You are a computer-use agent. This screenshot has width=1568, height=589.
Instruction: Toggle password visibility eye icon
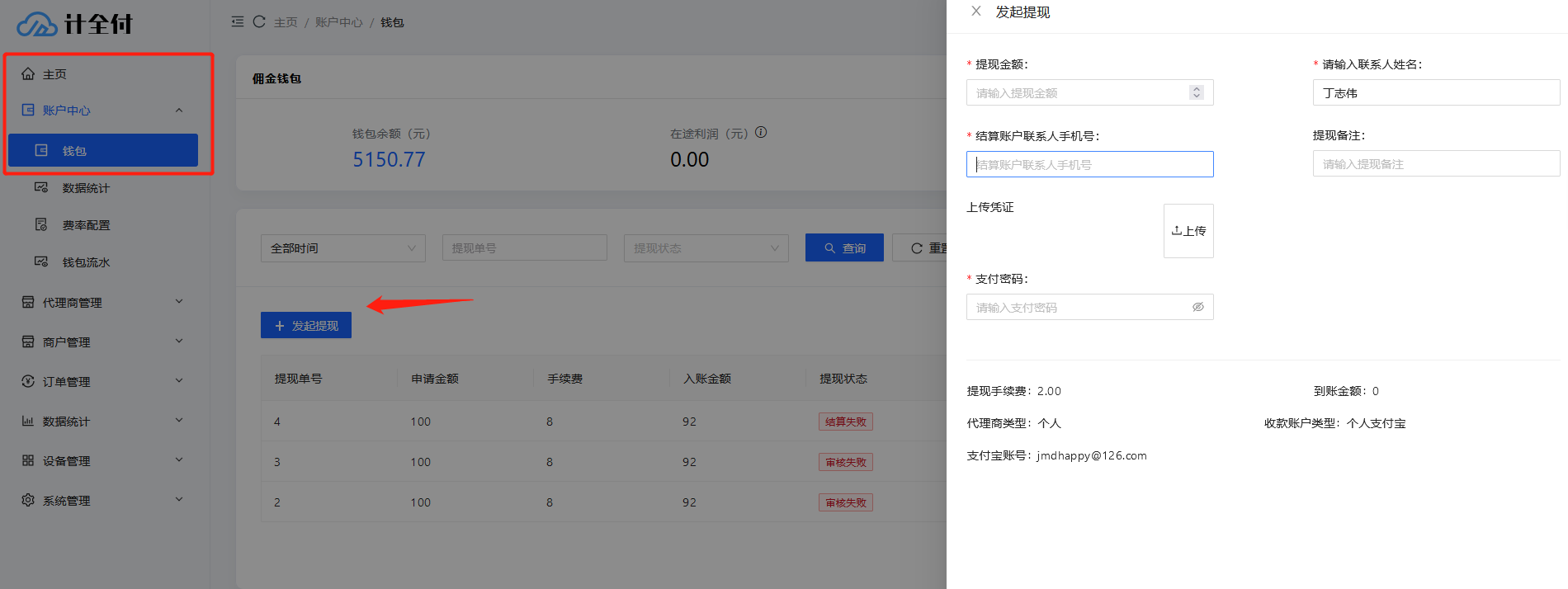tap(1198, 307)
